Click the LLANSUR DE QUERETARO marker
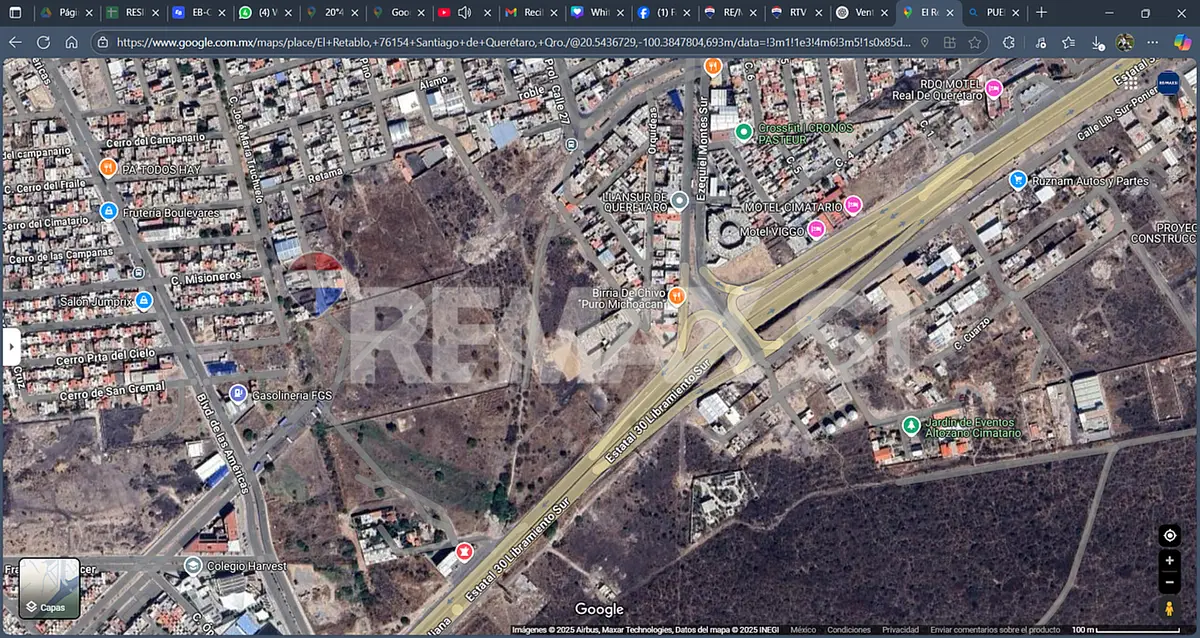This screenshot has width=1200, height=638. [x=680, y=200]
